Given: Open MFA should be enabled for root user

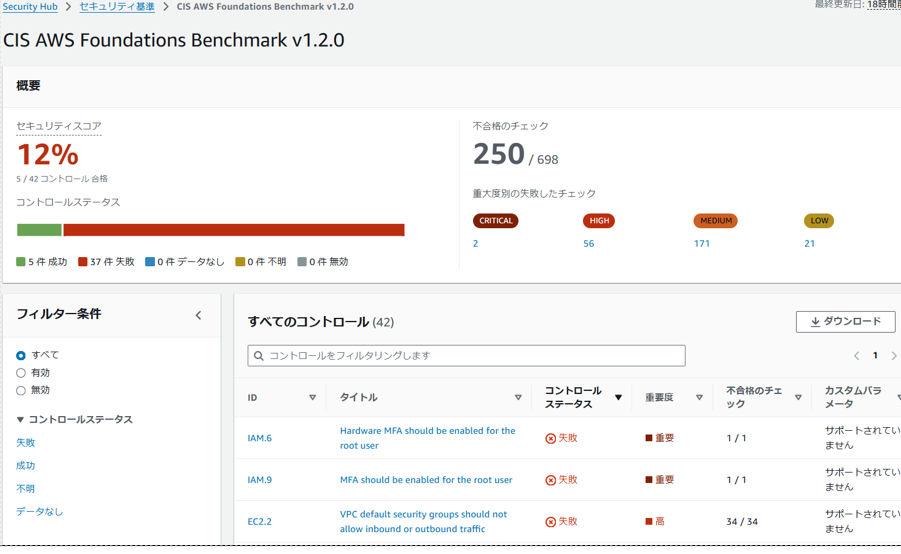Looking at the screenshot, I should click(426, 480).
